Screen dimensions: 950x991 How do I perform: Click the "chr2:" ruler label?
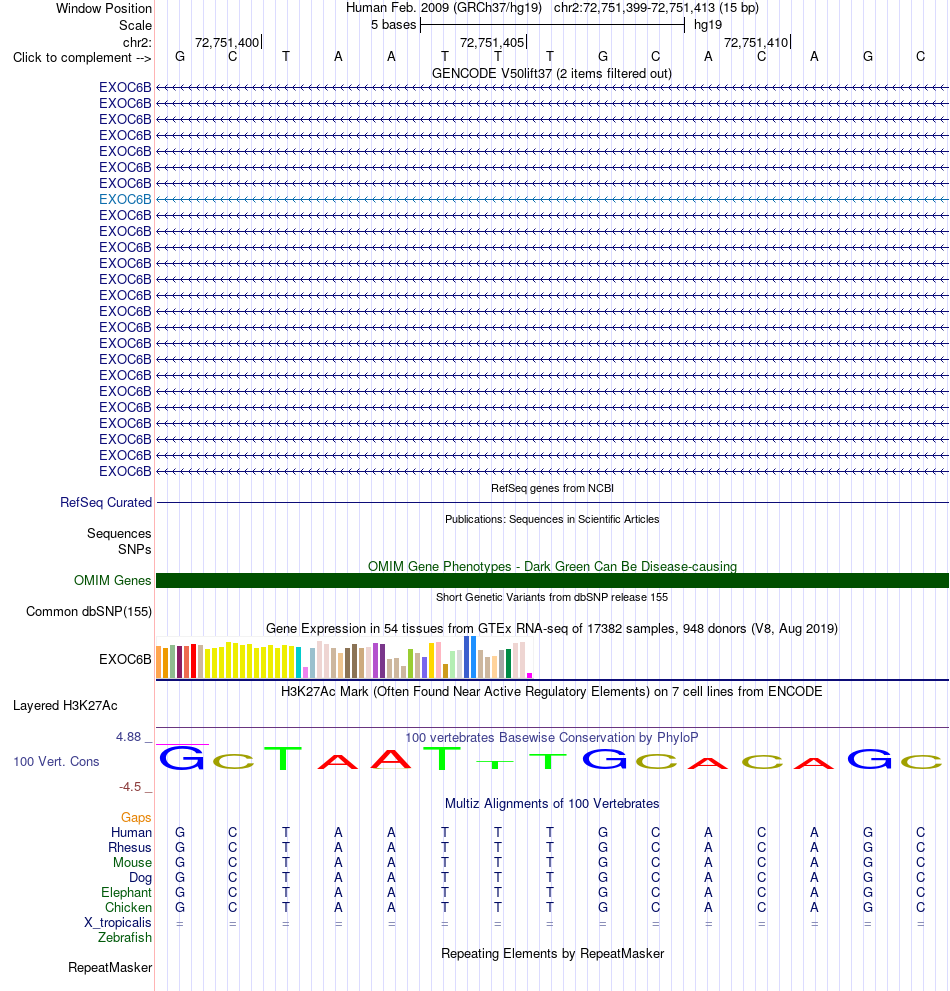137,42
